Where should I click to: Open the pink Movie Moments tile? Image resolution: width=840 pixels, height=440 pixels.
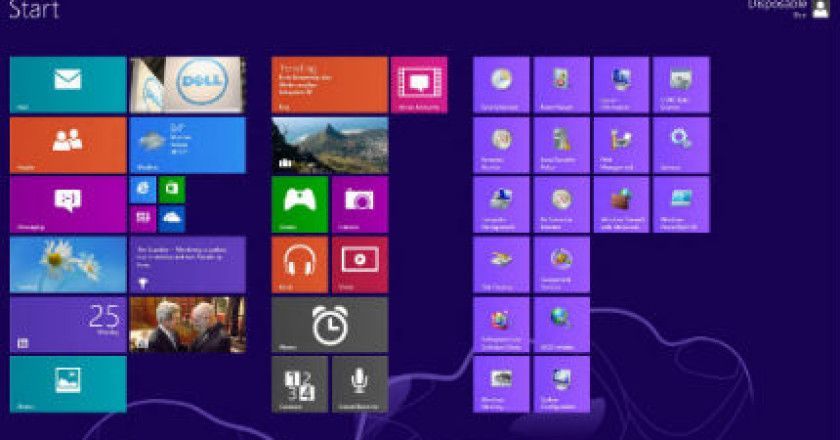(419, 85)
